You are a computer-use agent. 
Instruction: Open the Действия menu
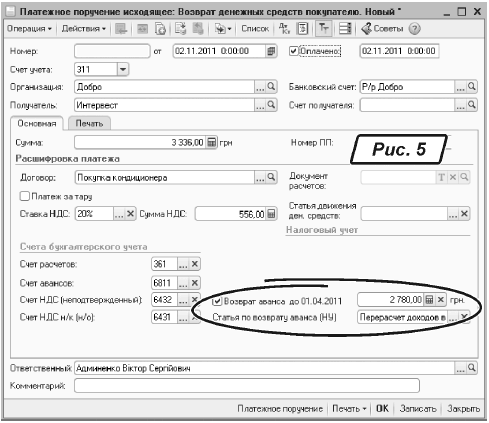click(84, 29)
